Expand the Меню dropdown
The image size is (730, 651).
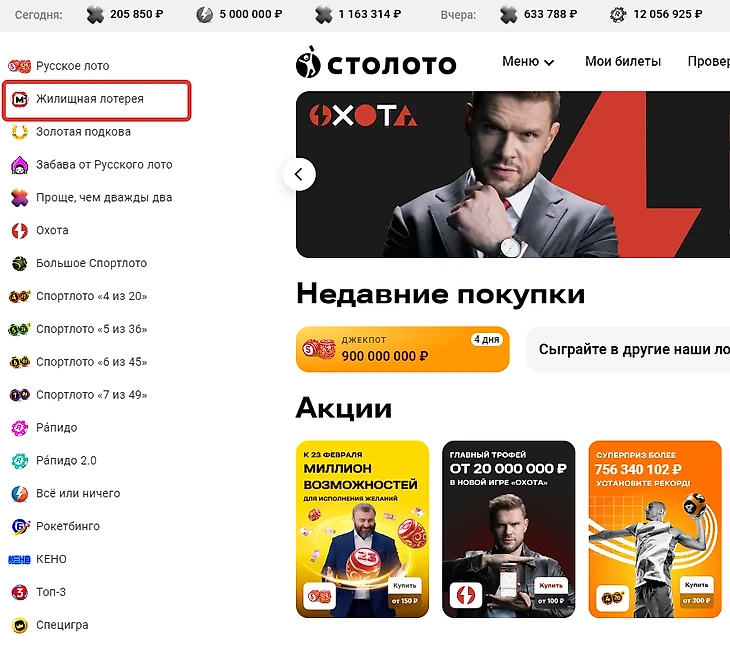(x=528, y=61)
